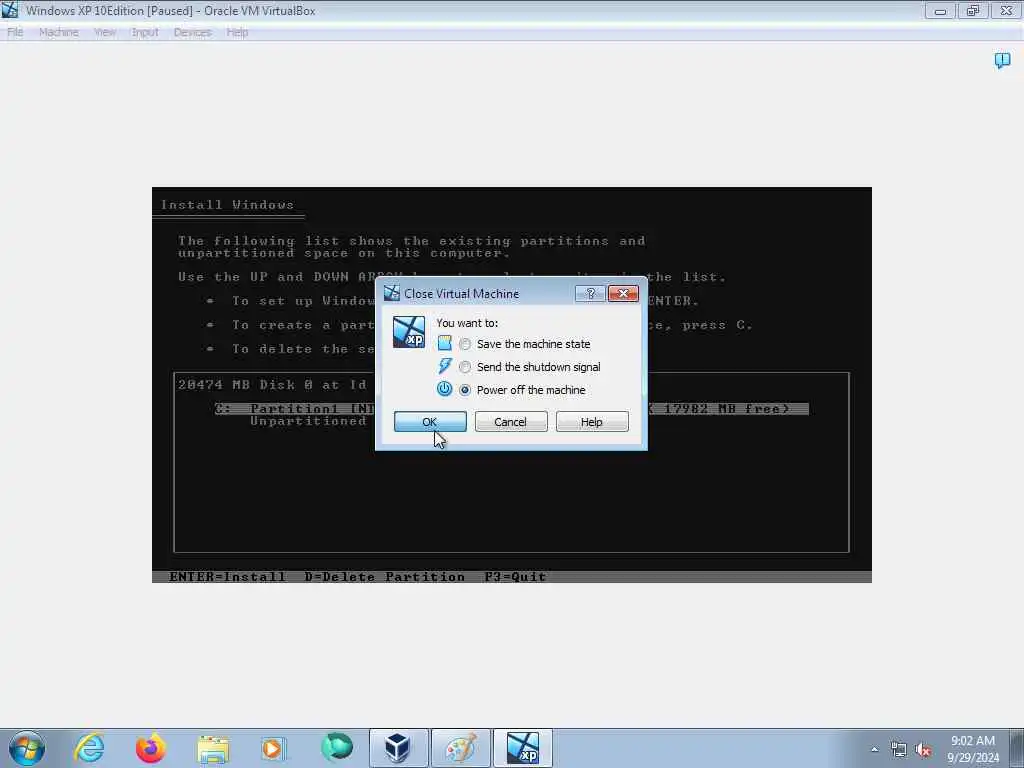Click the notification center speech bubble icon
The image size is (1024, 768).
pos(1002,61)
